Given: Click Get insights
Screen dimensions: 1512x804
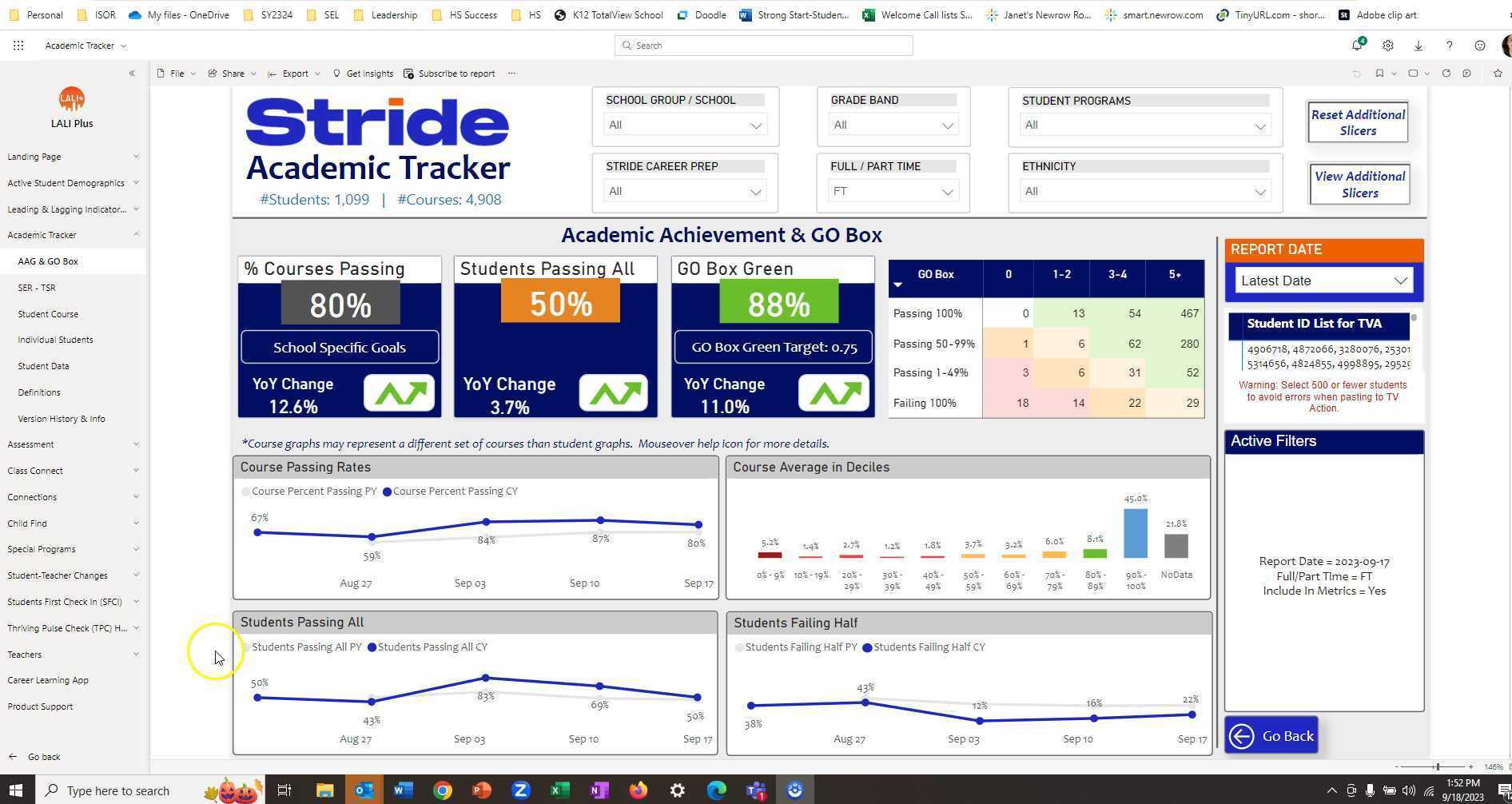Looking at the screenshot, I should click(363, 74).
